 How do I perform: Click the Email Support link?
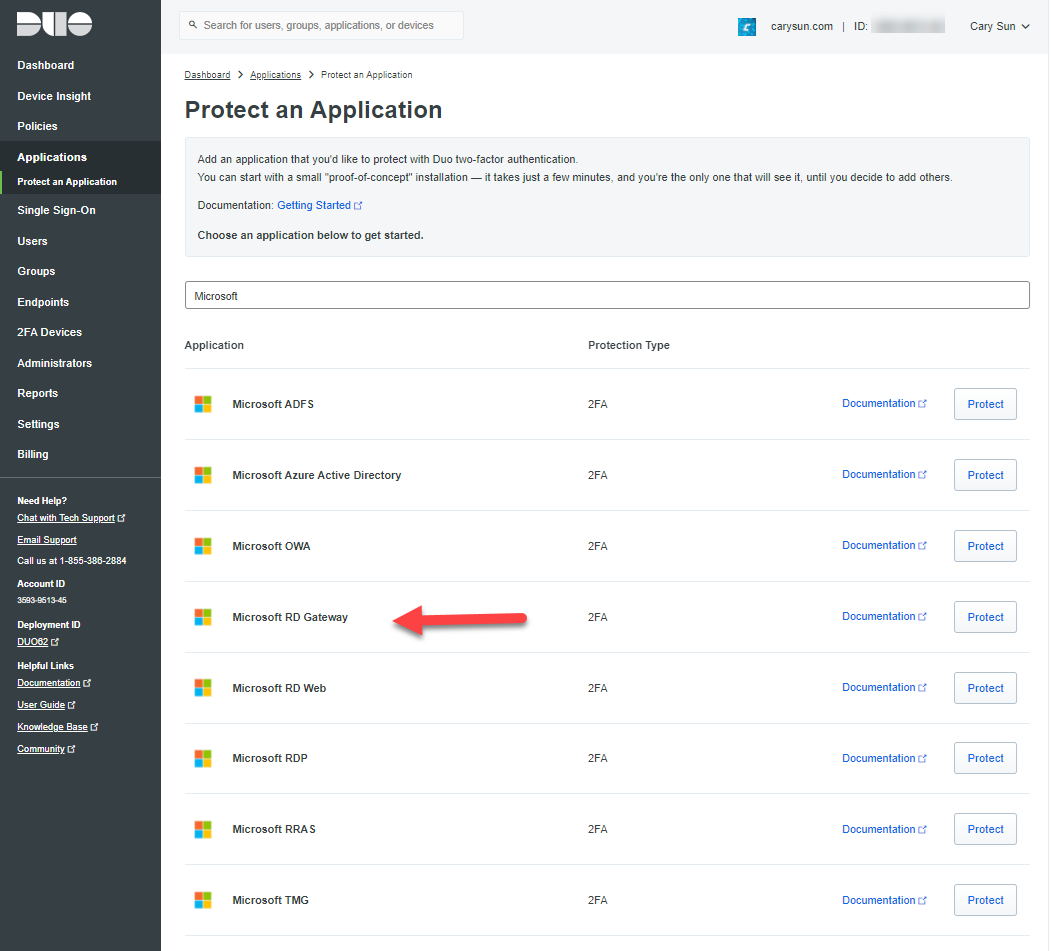click(47, 540)
